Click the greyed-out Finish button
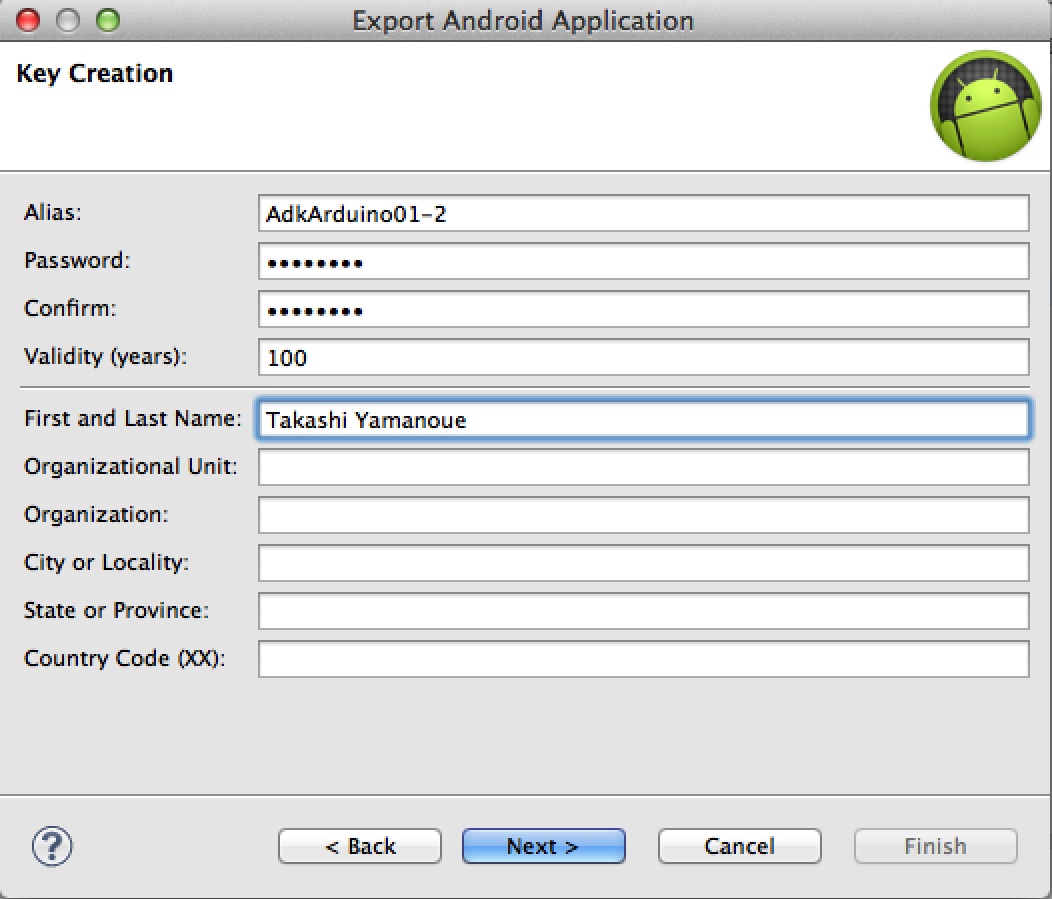The height and width of the screenshot is (899, 1052). click(x=935, y=846)
